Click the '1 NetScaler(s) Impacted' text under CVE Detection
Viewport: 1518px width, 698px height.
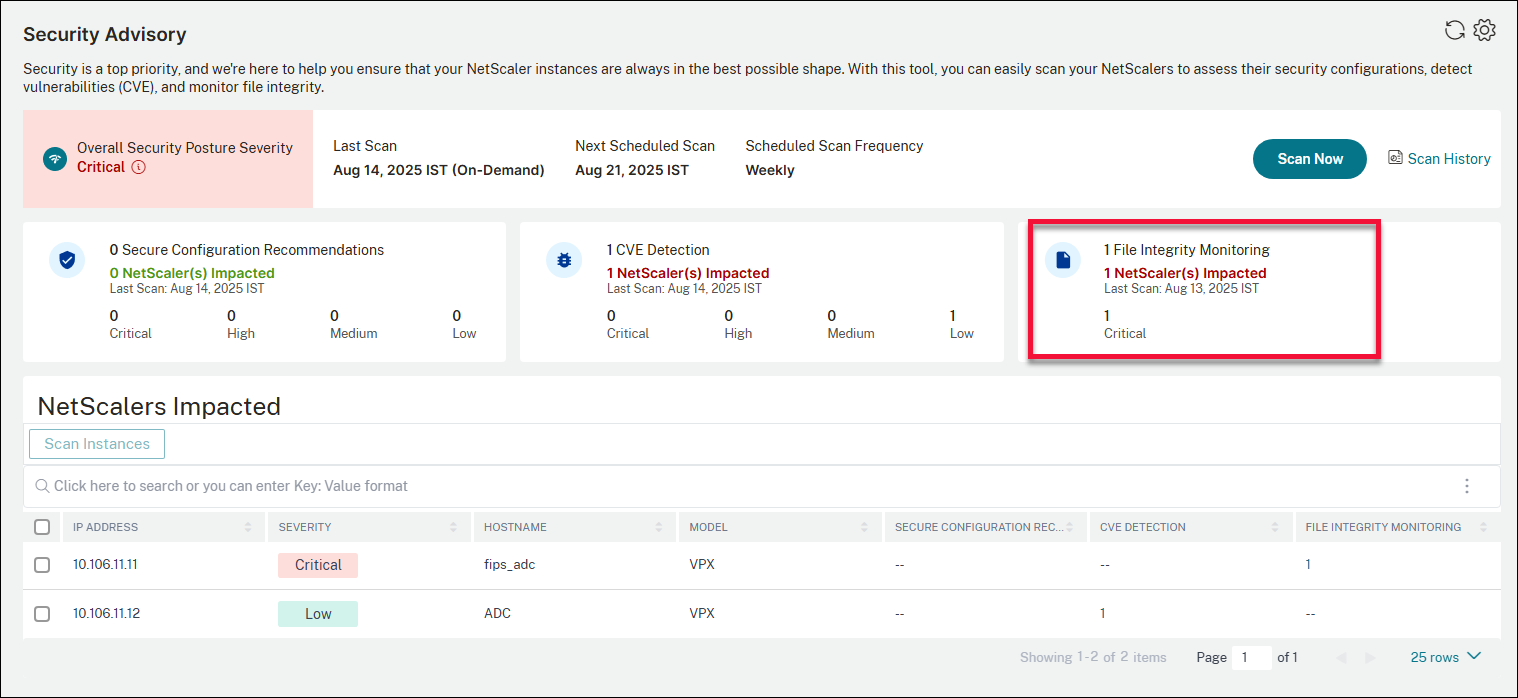688,273
